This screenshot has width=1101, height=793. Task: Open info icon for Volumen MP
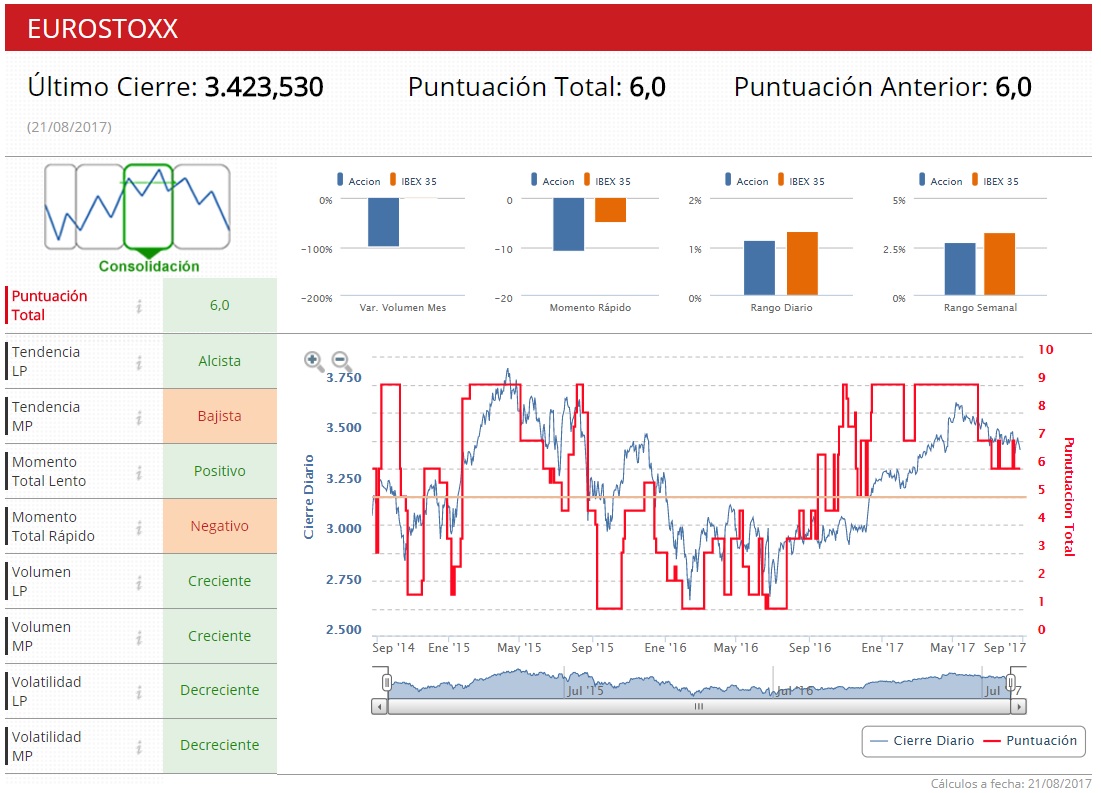[139, 637]
